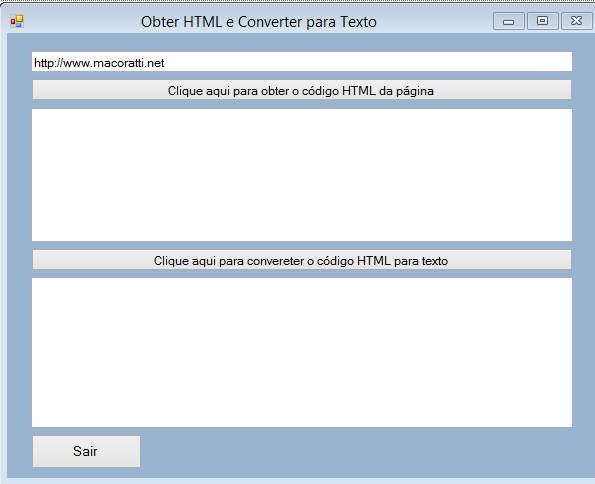595x484 pixels.
Task: Minimize the Obter HTML window
Action: [508, 21]
